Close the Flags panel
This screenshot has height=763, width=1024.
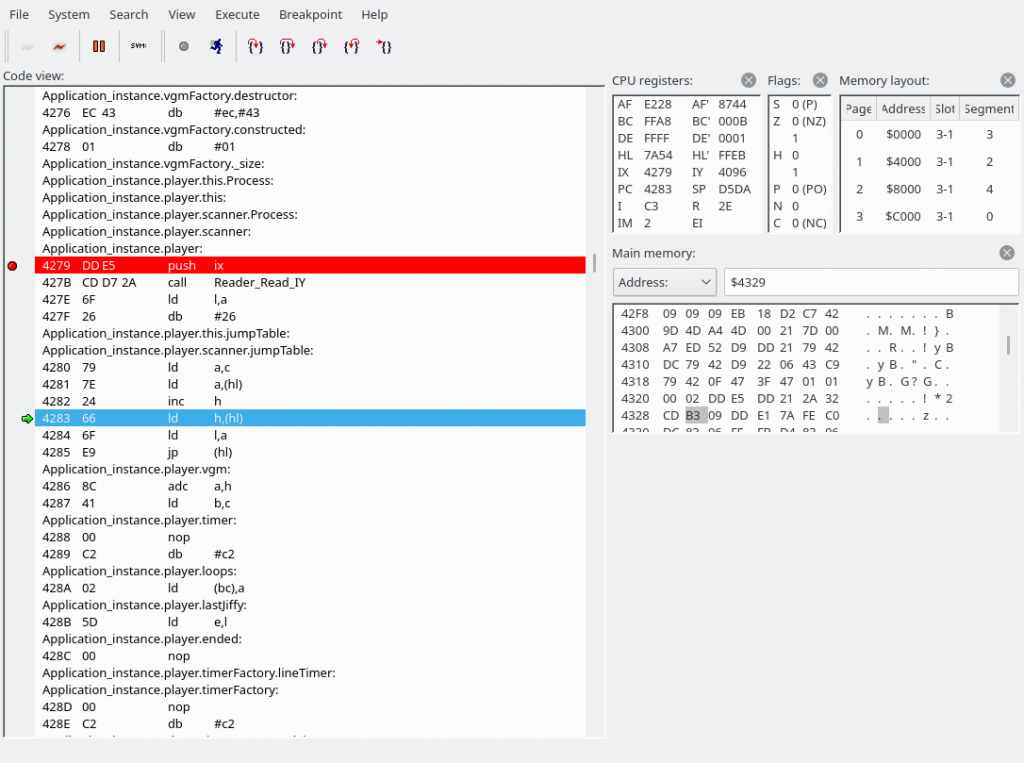pos(820,80)
